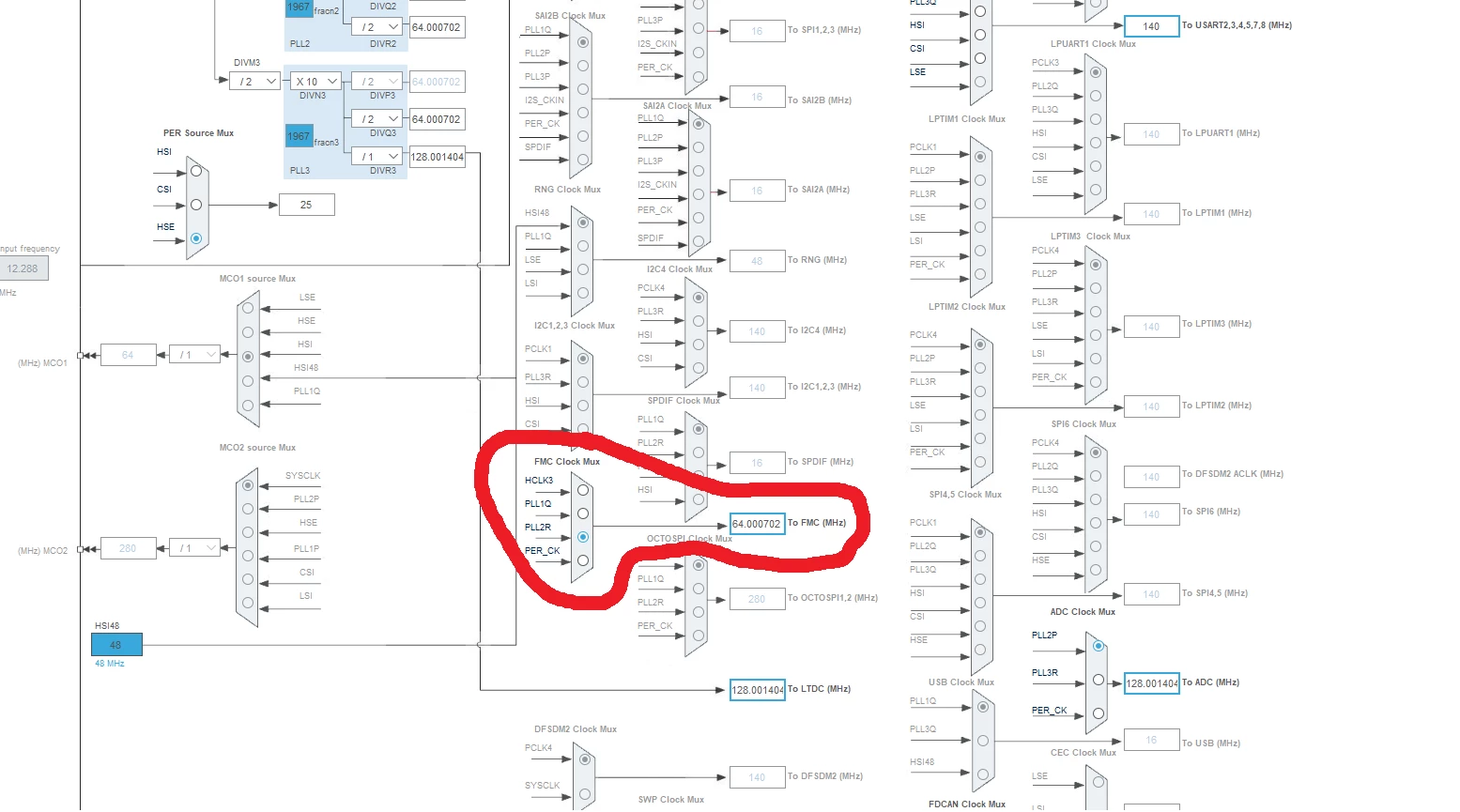Select PLL3R in I2C4 Clock Mux
Screen dimensions: 1460x812
pyautogui.click(x=699, y=321)
